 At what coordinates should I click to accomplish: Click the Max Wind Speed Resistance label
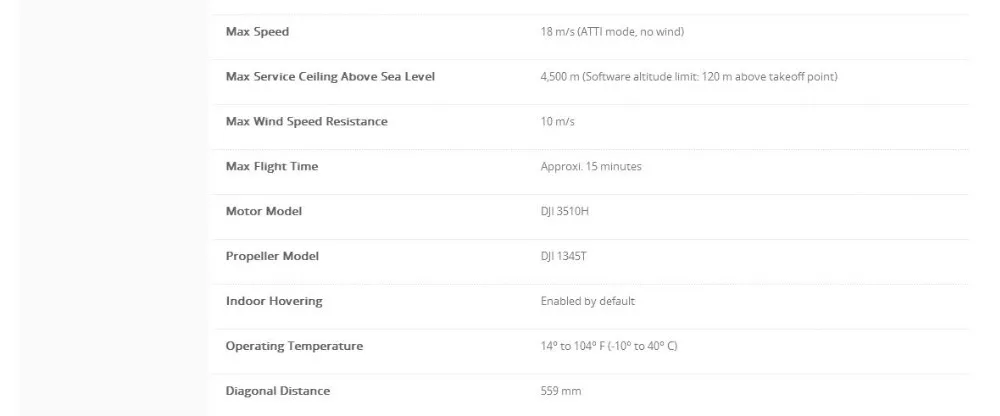coord(307,121)
